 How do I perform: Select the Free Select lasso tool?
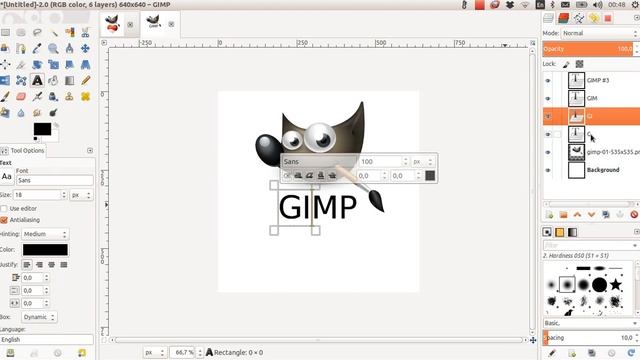coord(37,32)
